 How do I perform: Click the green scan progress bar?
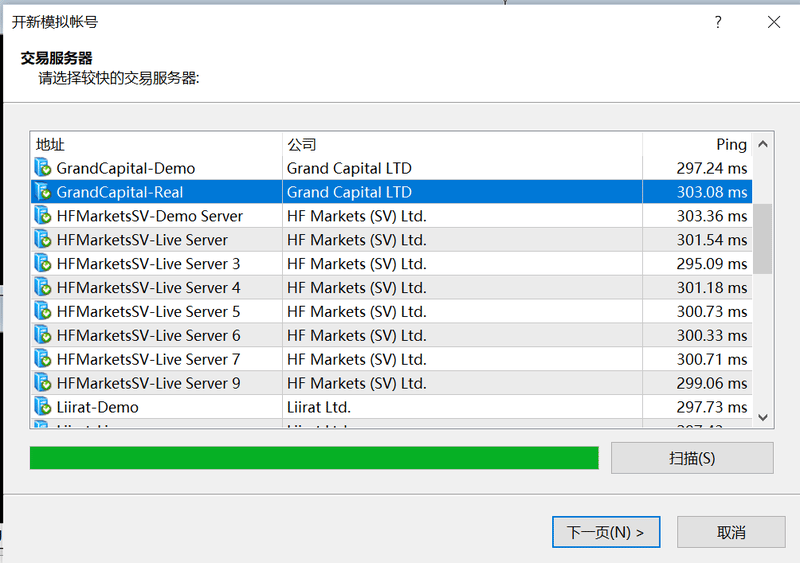(314, 458)
